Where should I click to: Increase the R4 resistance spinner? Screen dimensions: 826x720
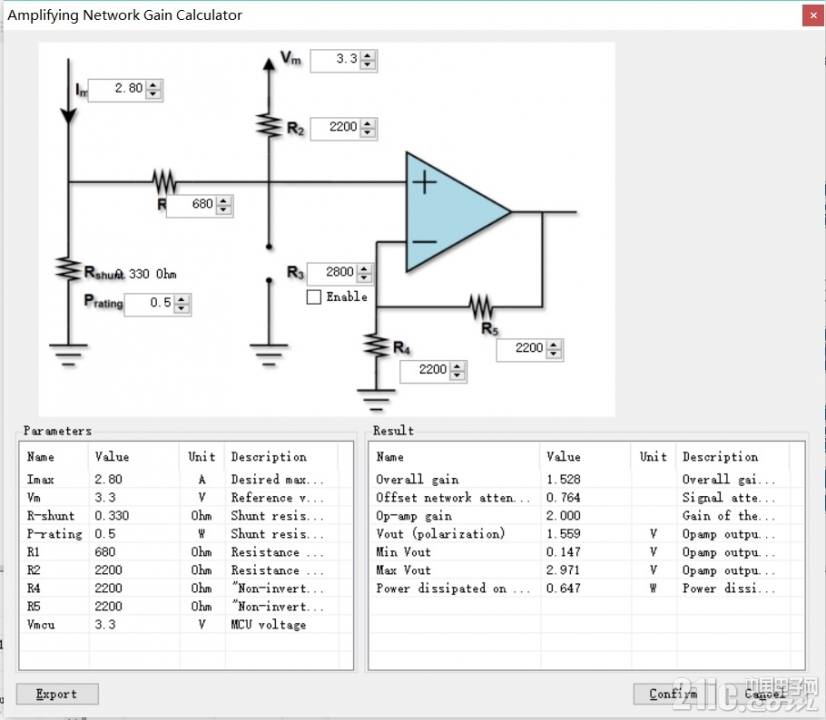[457, 366]
